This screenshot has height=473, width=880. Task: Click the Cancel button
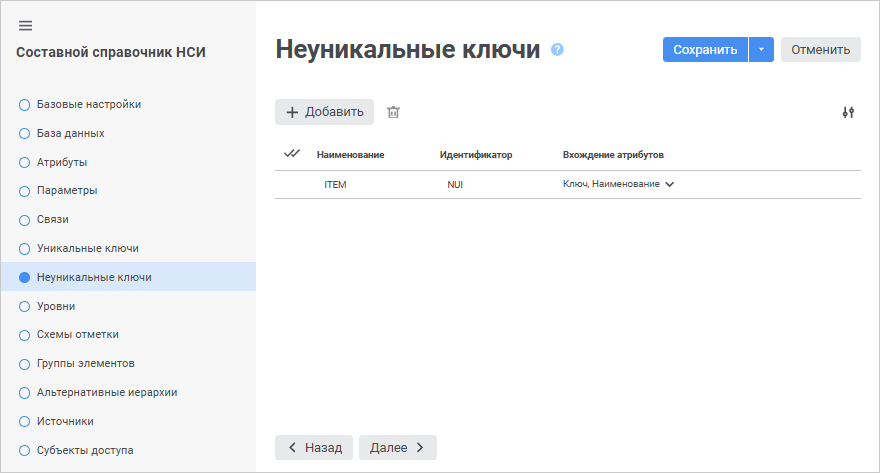[820, 49]
